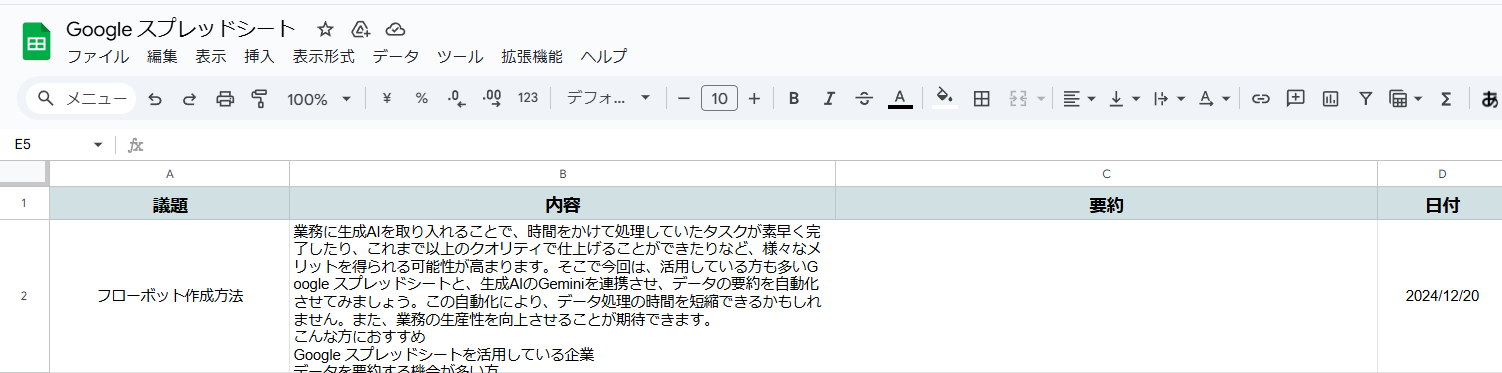Decrease font size with minus button
Viewport: 1502px width, 373px height.
coord(684,99)
